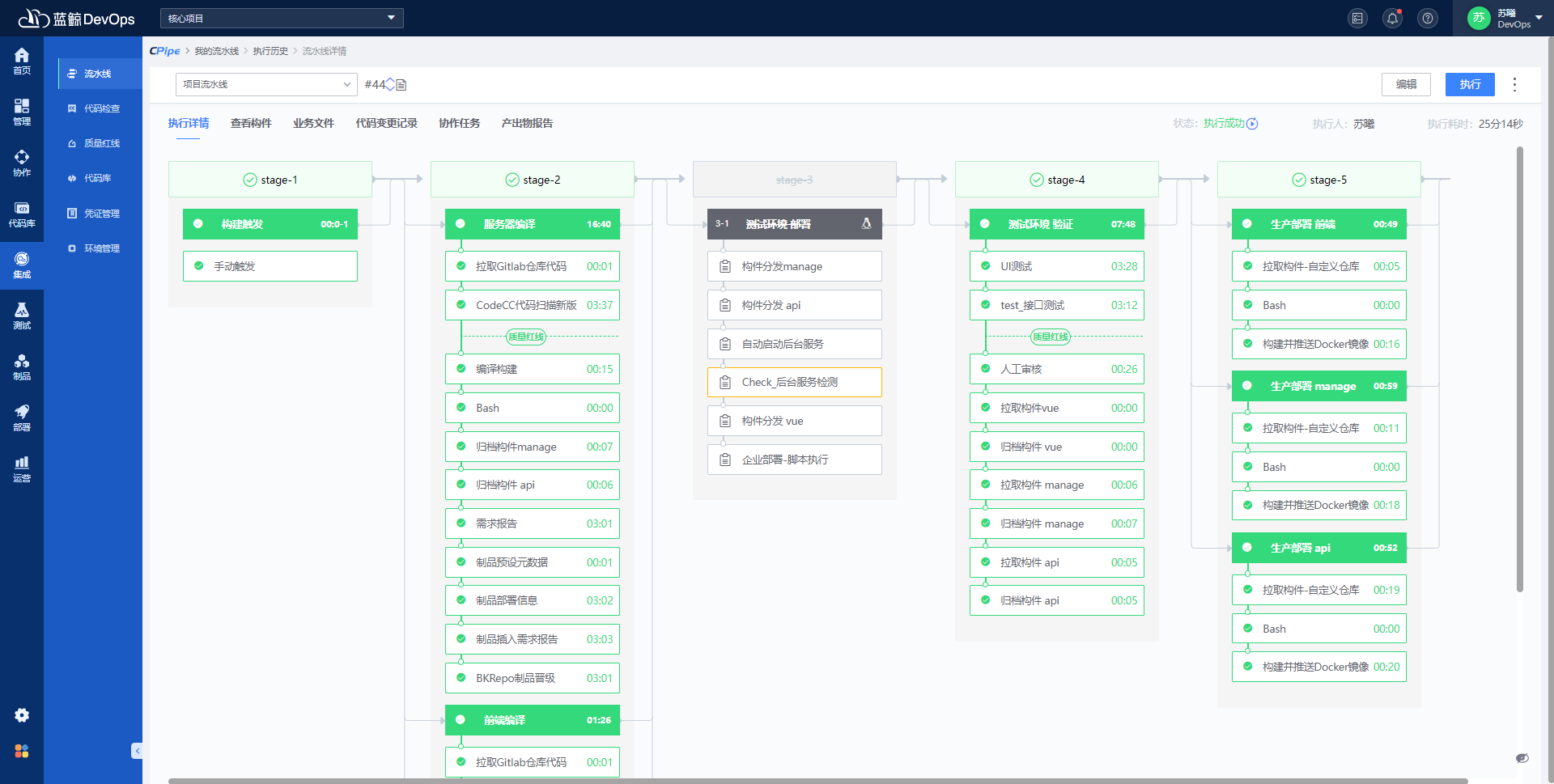1554x784 pixels.
Task: Open the settings gear in left sidebar
Action: click(22, 715)
